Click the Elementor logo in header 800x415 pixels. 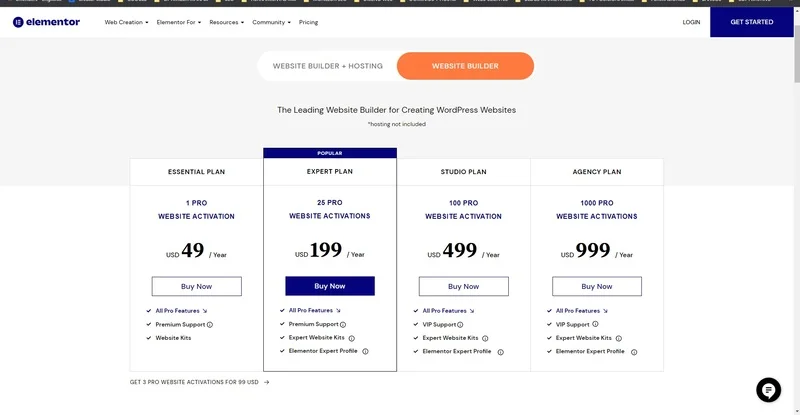coord(46,21)
